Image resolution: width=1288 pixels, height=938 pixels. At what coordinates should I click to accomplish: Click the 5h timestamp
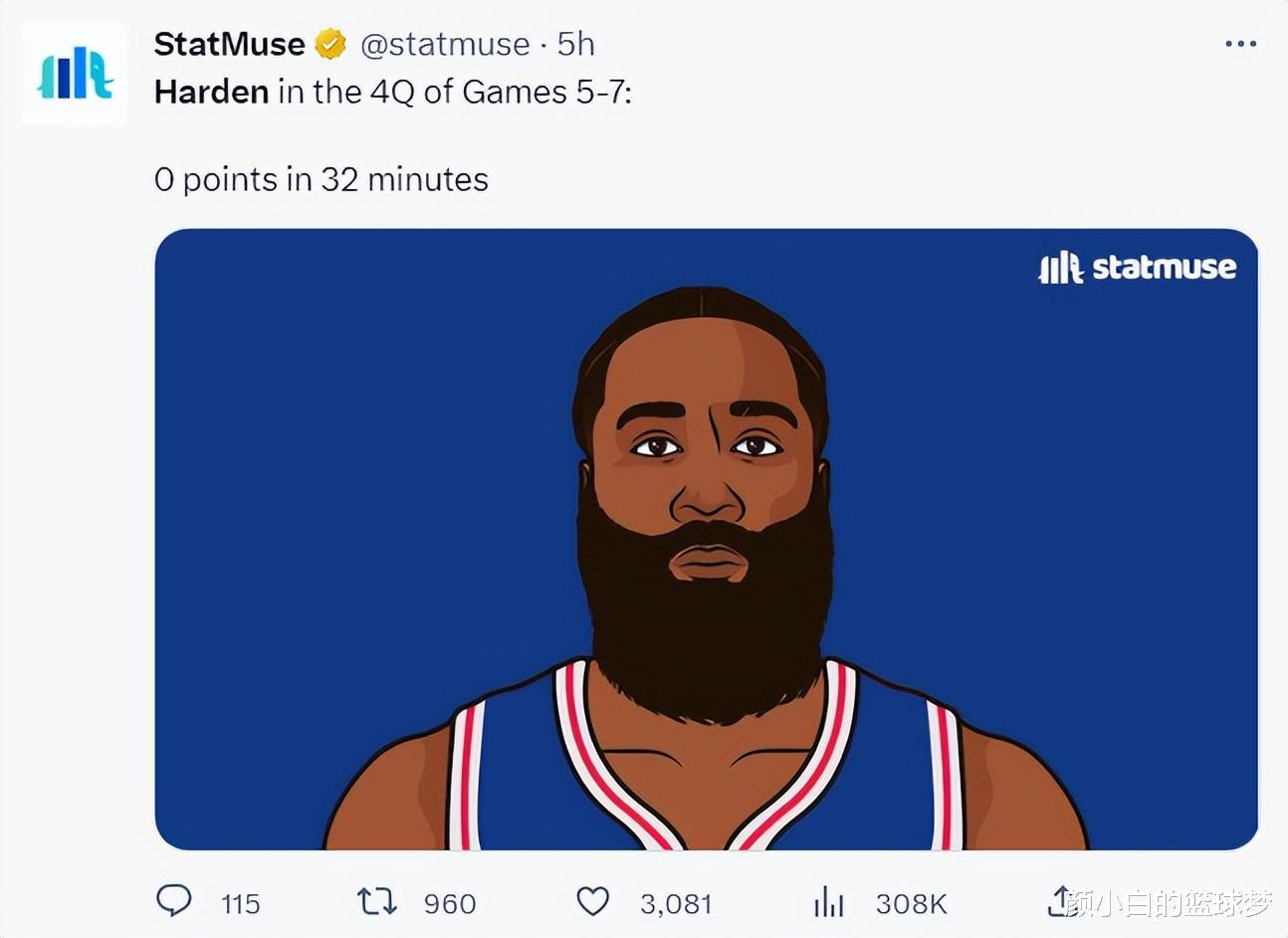[575, 44]
